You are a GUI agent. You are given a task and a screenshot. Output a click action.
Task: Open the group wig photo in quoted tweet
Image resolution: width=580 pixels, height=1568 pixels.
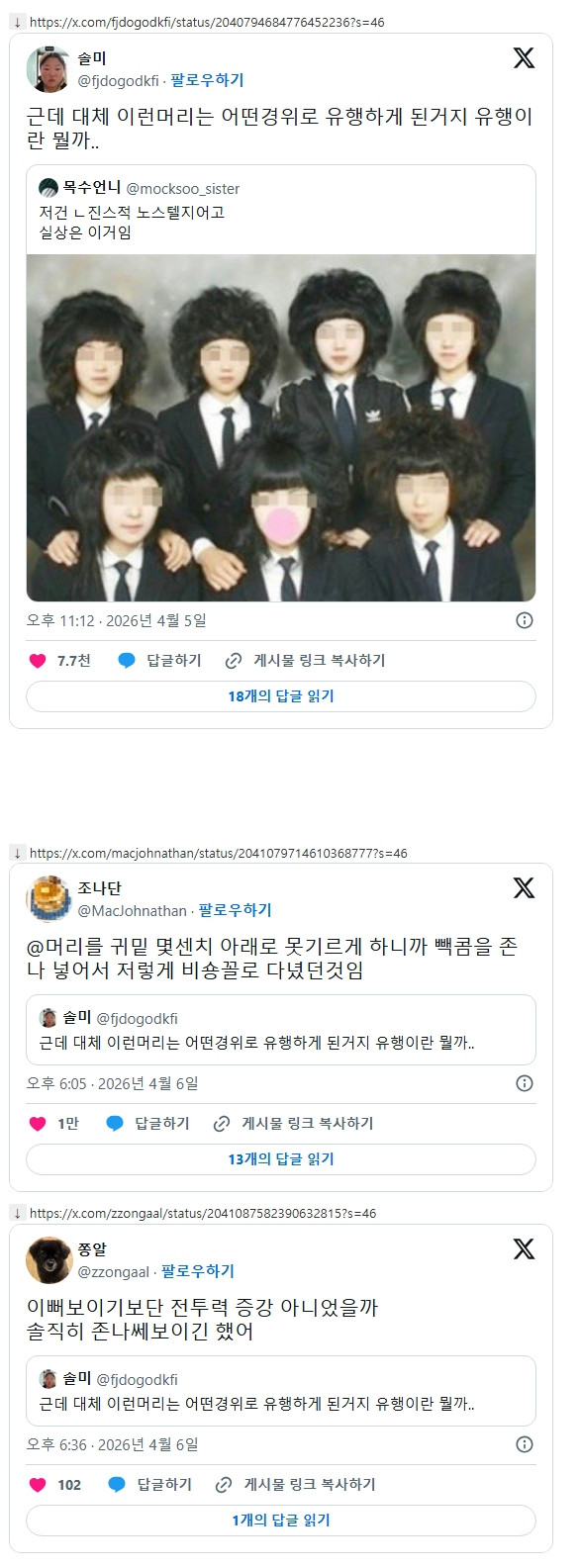point(281,427)
